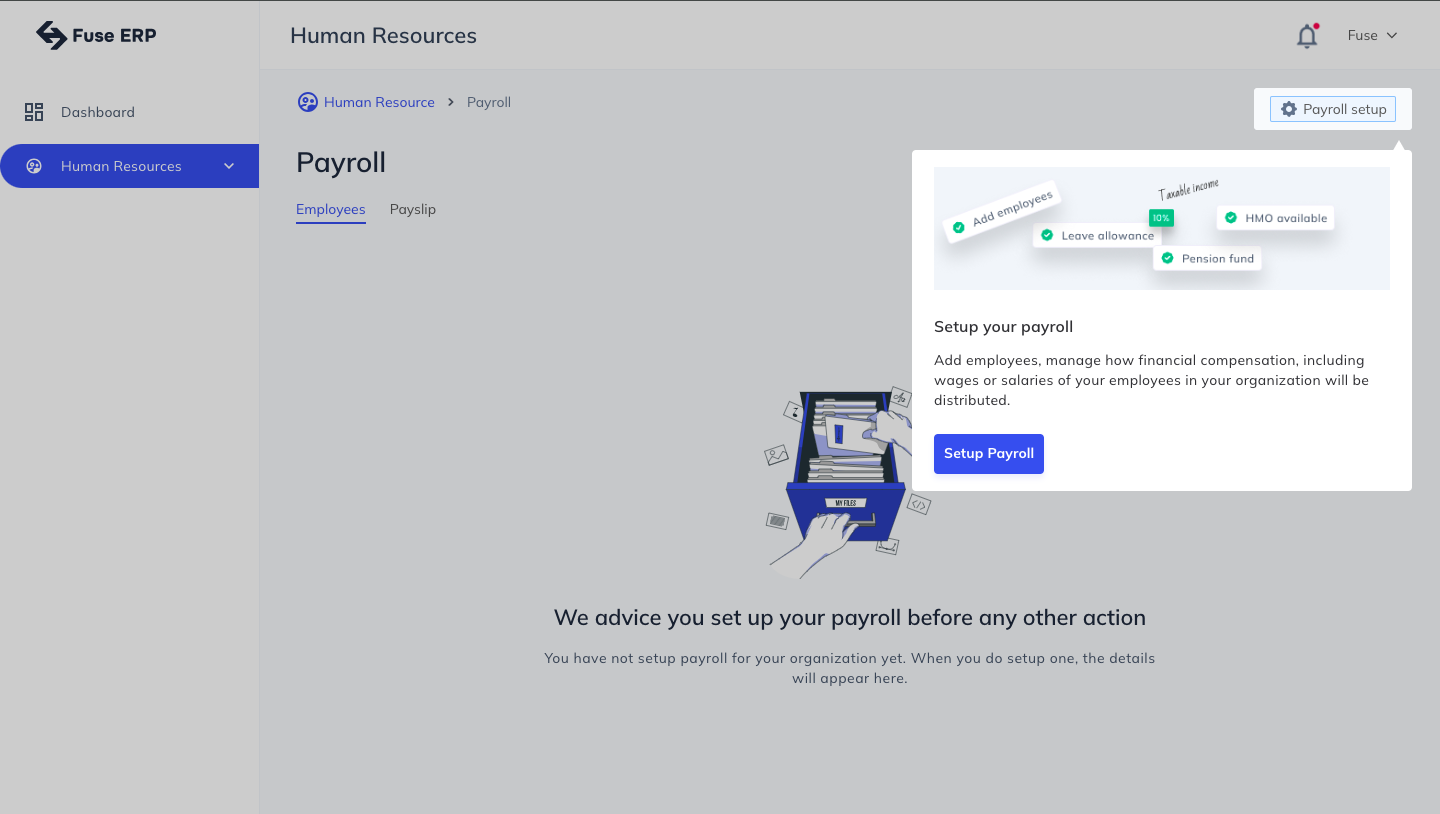Click the green 10% taxable income badge

1161,217
